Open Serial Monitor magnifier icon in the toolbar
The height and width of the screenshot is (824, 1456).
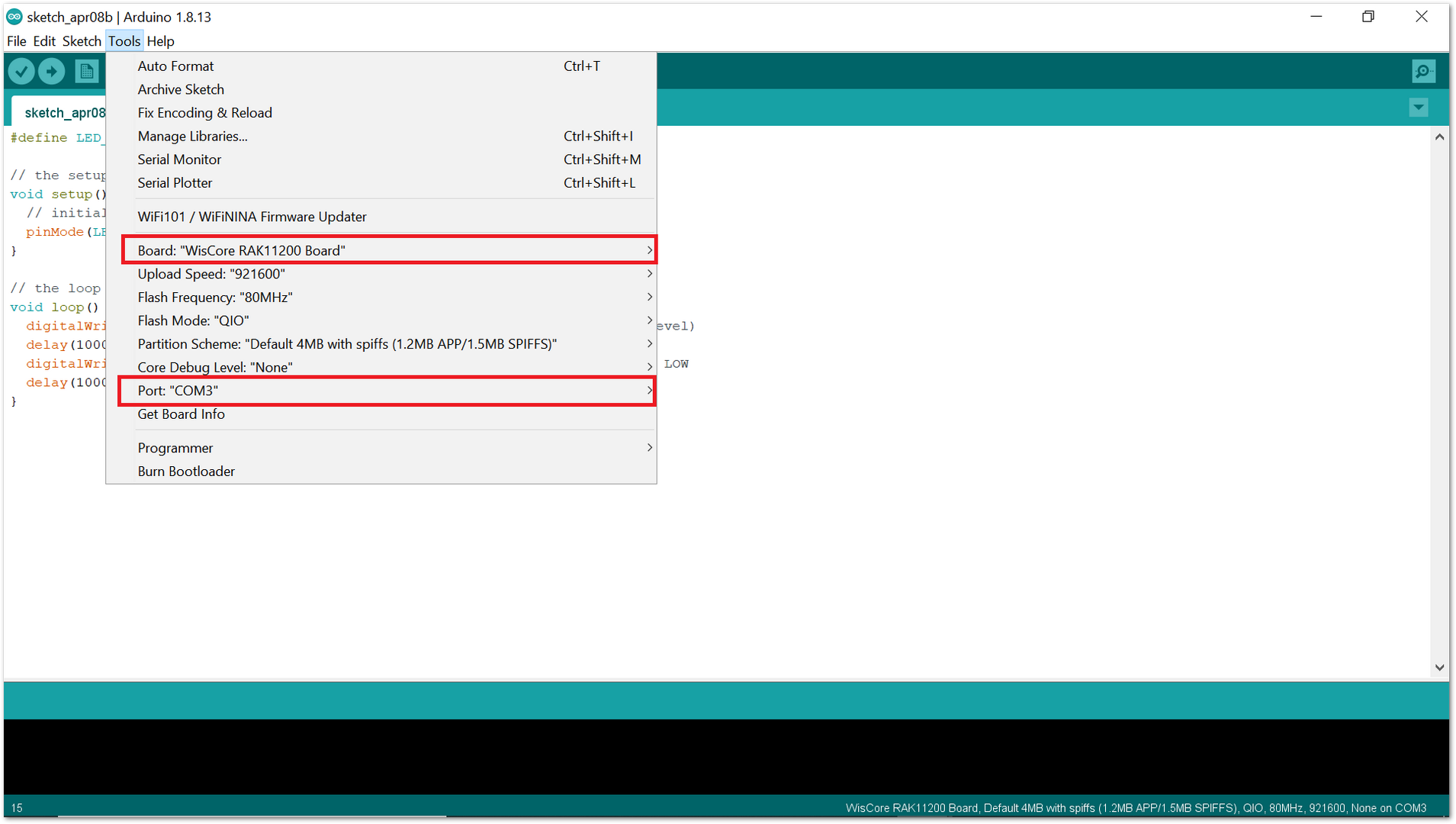pyautogui.click(x=1423, y=72)
